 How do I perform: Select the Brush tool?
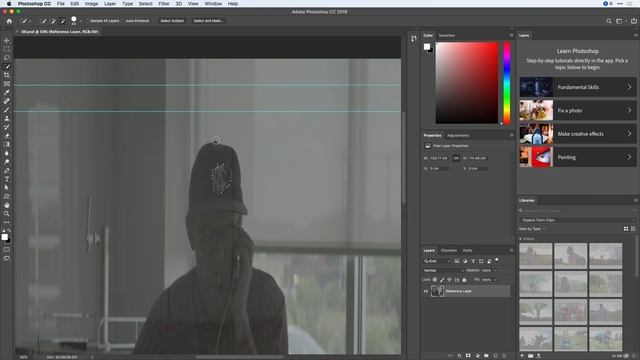pyautogui.click(x=7, y=110)
